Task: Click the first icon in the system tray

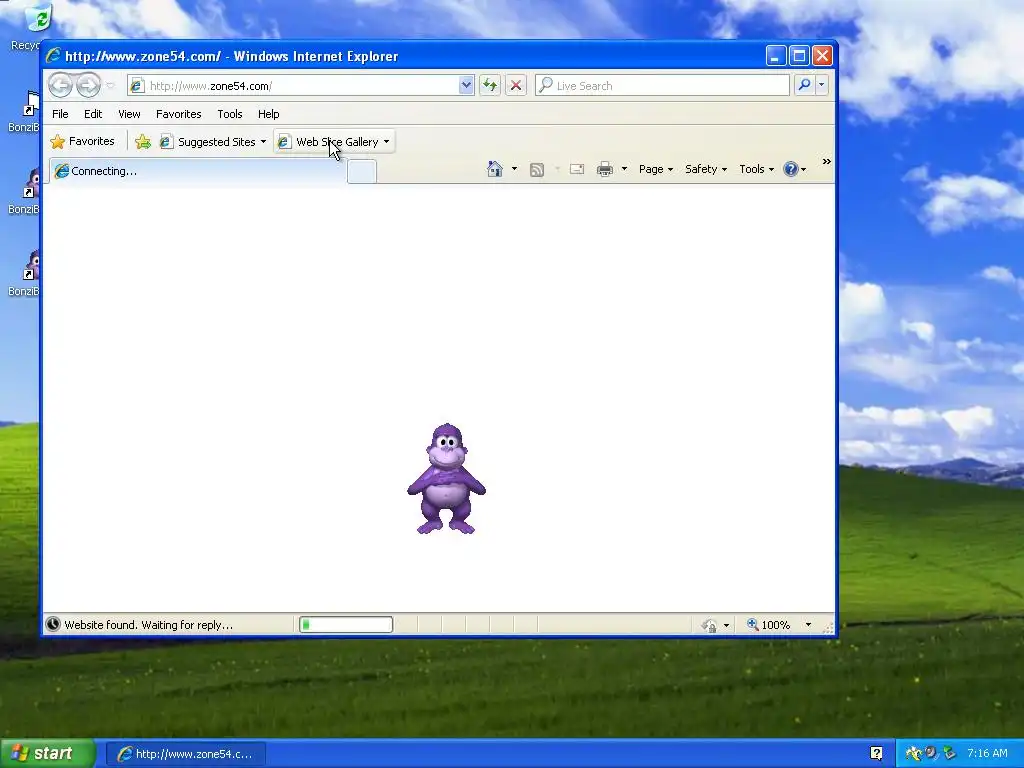Action: [x=913, y=754]
